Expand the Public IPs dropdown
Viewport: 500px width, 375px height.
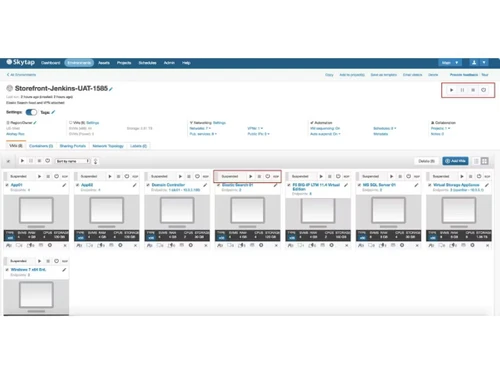[258, 134]
